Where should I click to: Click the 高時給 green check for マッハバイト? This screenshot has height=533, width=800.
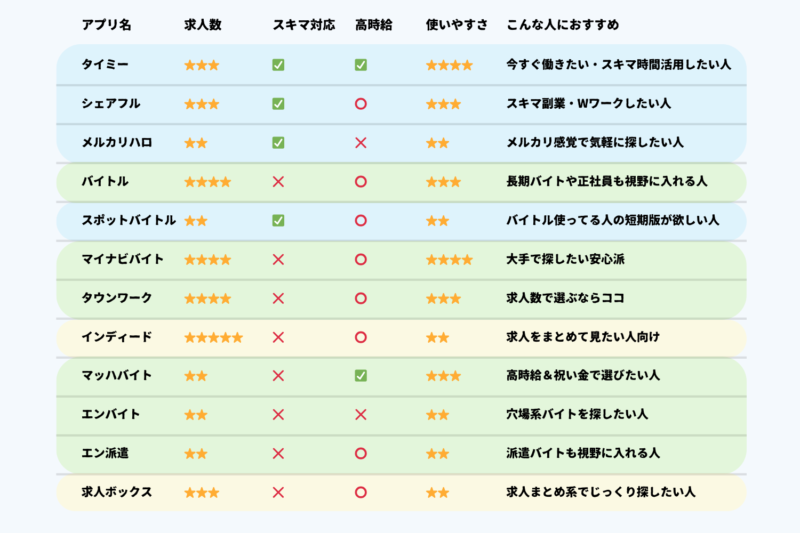(361, 376)
